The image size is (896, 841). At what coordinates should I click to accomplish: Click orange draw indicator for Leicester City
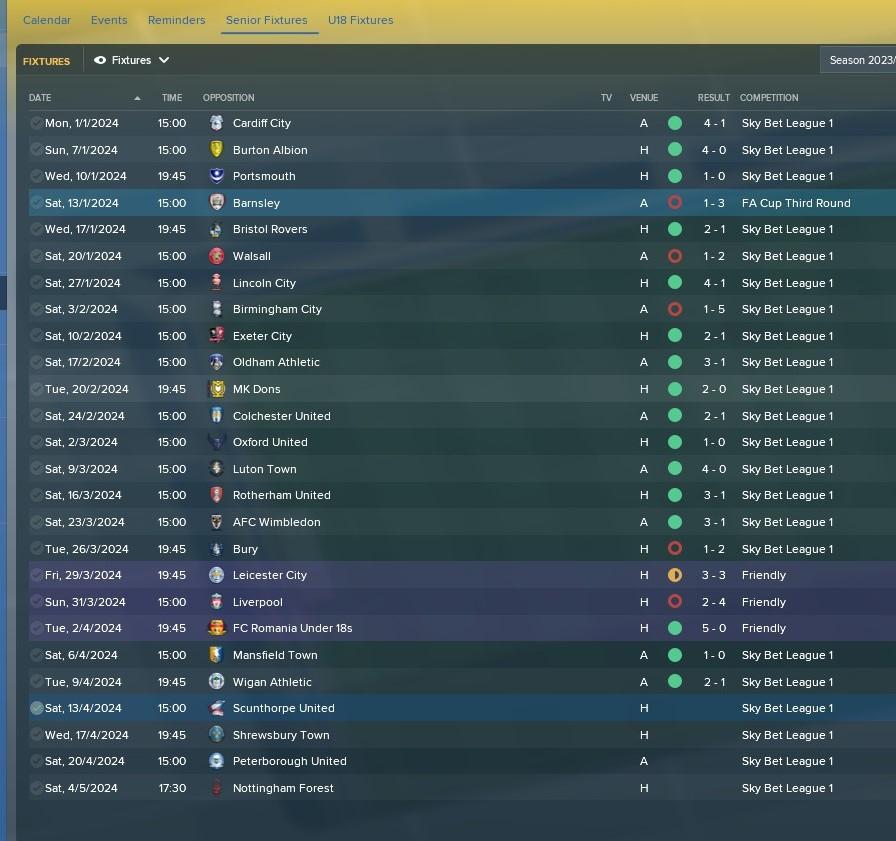tap(675, 575)
